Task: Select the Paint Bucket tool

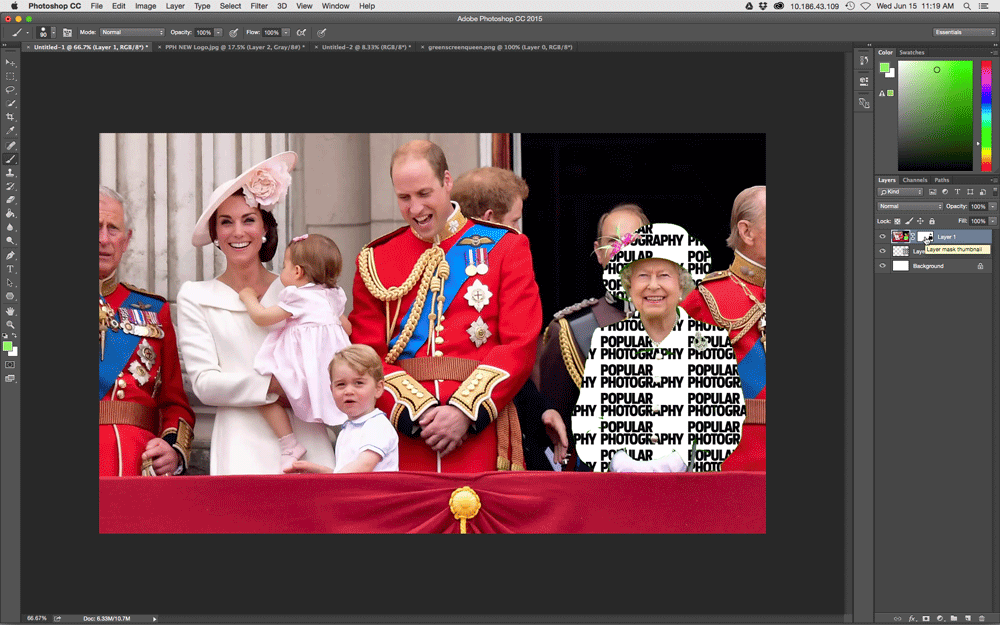Action: pyautogui.click(x=10, y=214)
